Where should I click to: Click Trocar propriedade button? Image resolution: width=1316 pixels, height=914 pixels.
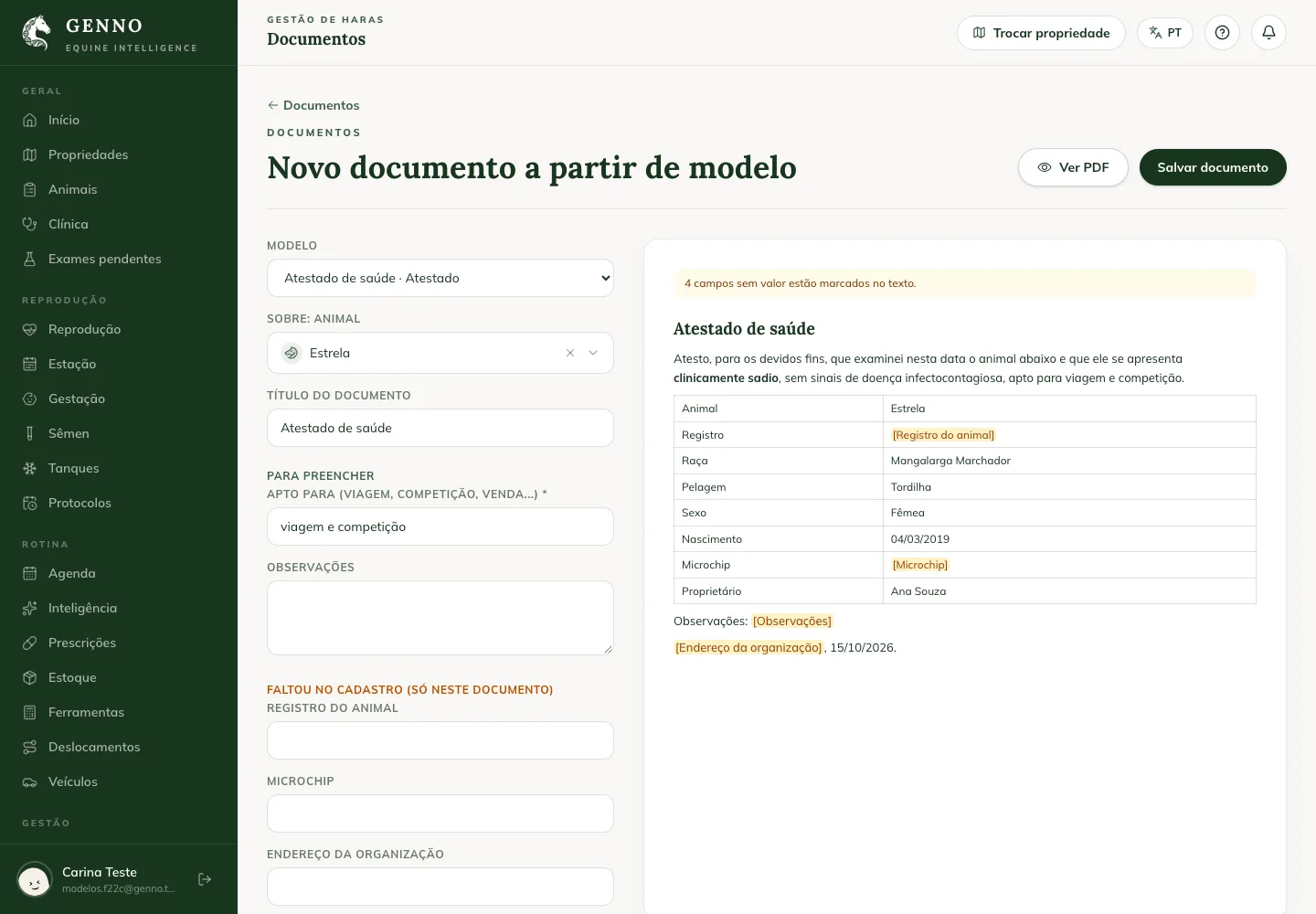click(x=1041, y=33)
